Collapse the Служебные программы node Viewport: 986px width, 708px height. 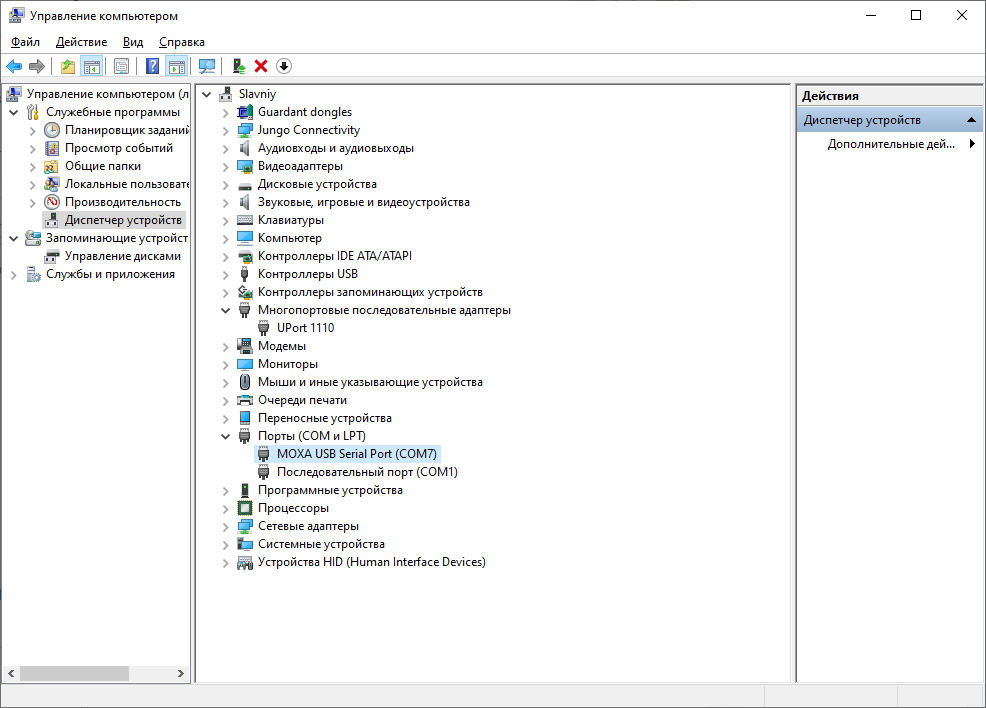tap(13, 113)
